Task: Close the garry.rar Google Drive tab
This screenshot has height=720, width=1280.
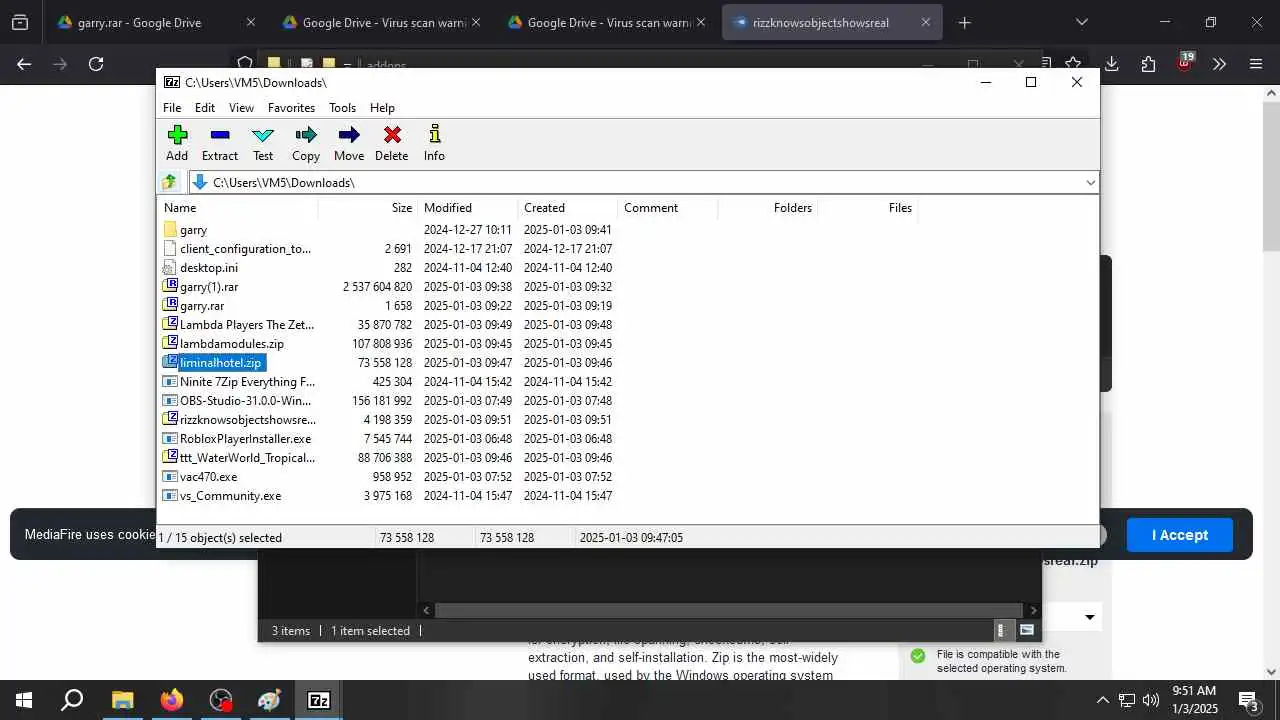Action: (x=251, y=22)
